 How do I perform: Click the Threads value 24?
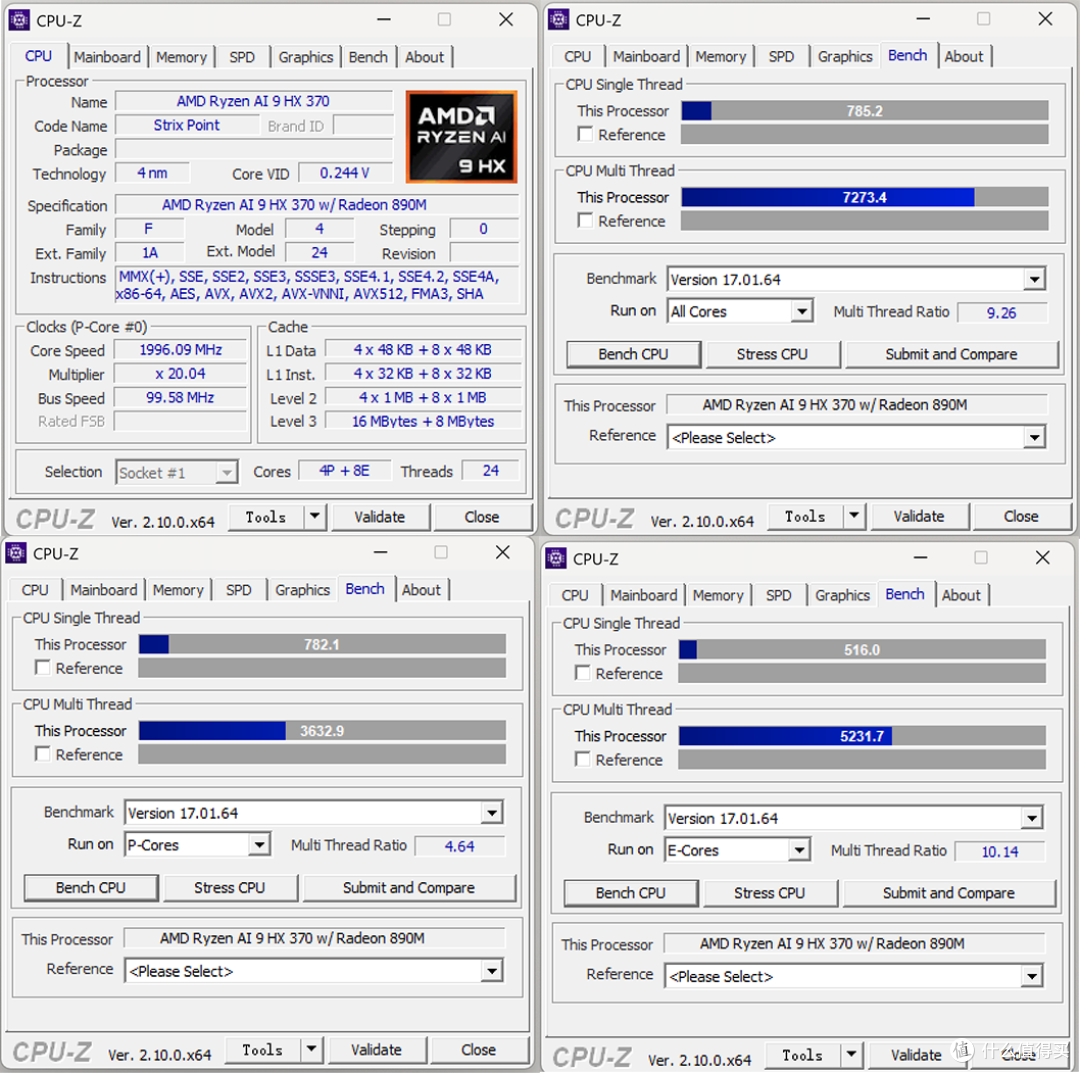[x=490, y=471]
